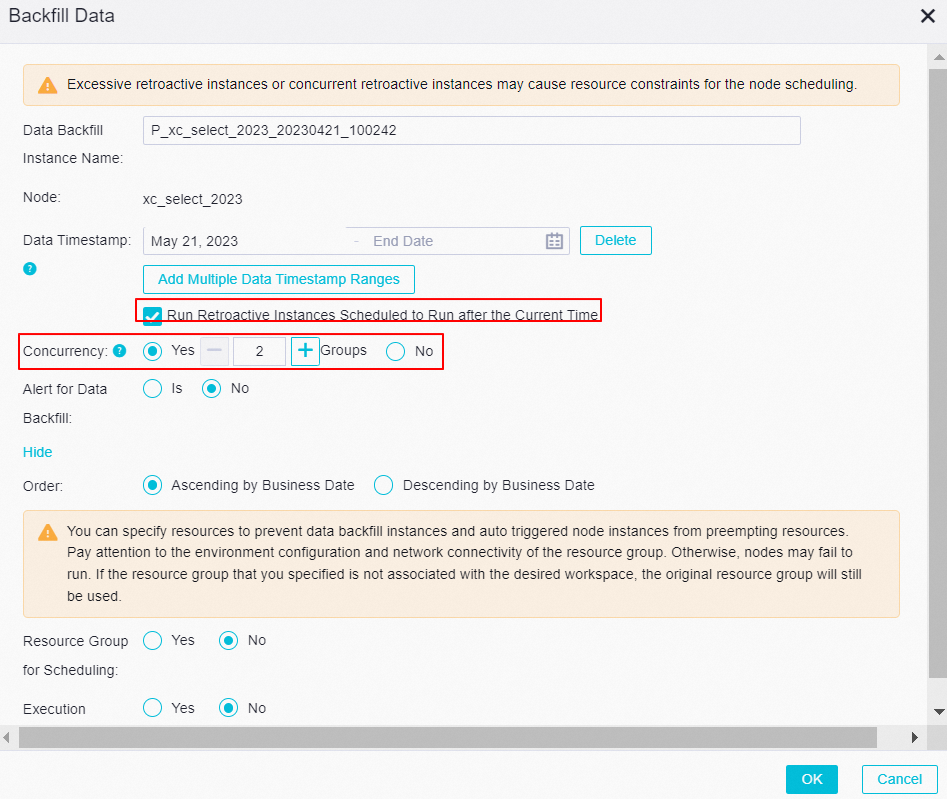Image resolution: width=947 pixels, height=799 pixels.
Task: Click the Data Timestamp help question mark
Action: coord(29,268)
